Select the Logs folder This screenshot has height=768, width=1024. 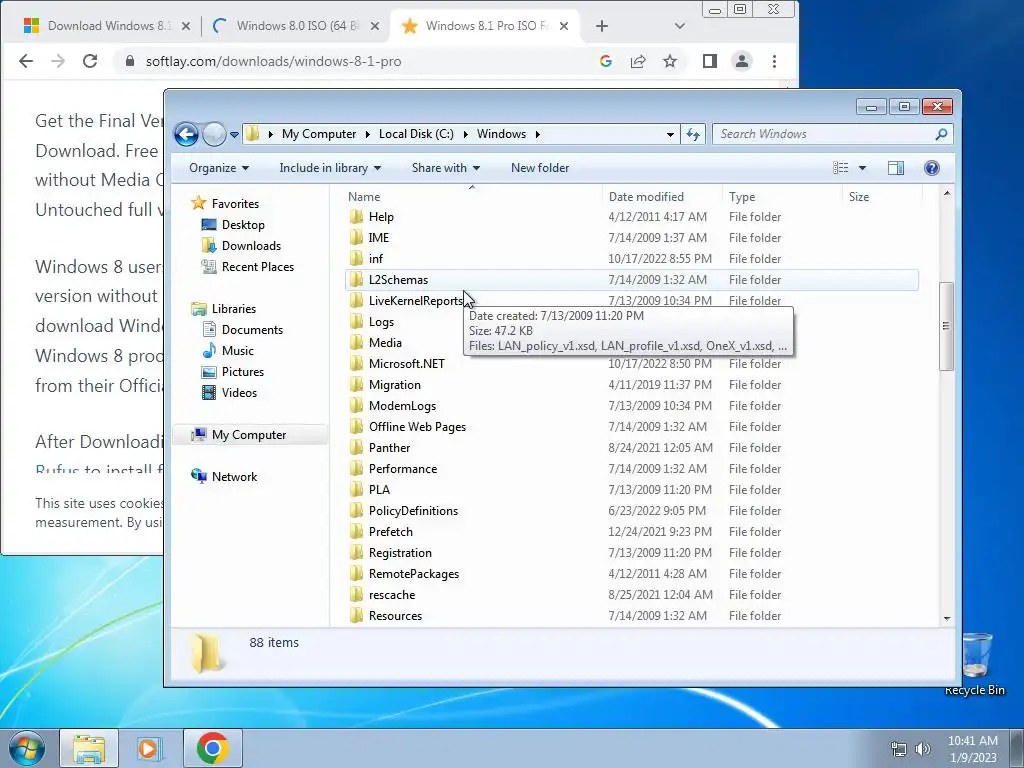coord(381,322)
